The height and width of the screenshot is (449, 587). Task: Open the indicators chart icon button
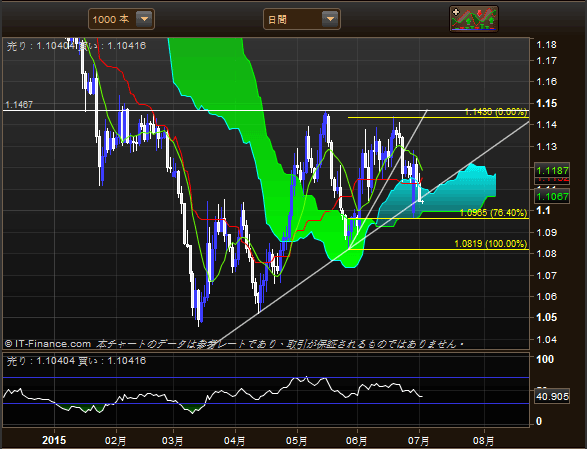coord(474,19)
